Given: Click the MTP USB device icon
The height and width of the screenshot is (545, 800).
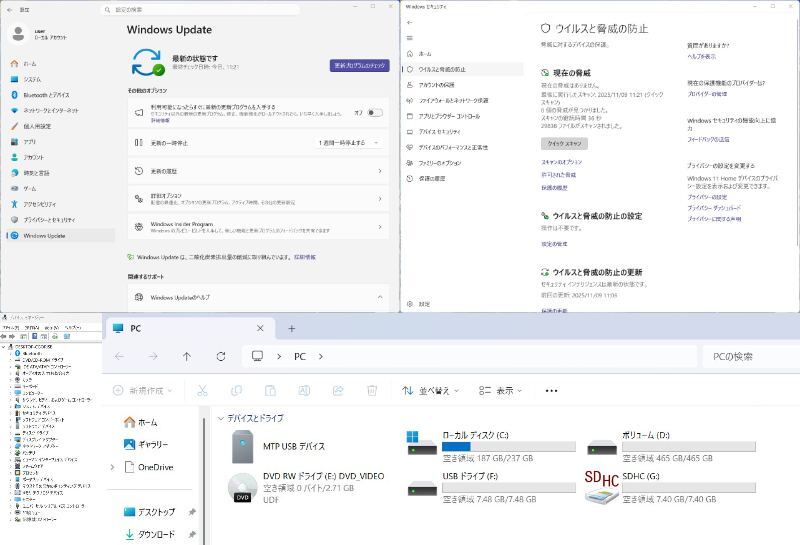Looking at the screenshot, I should (x=241, y=446).
